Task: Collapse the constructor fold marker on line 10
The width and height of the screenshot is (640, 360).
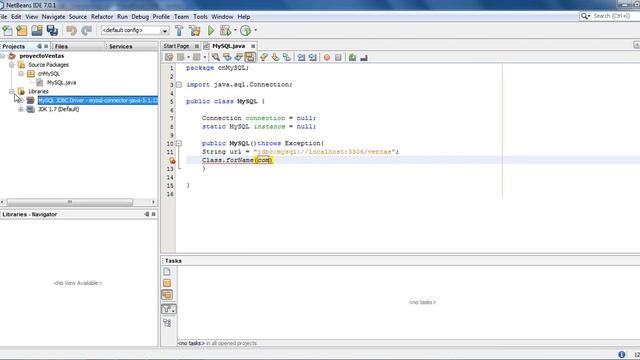Action: pos(179,144)
